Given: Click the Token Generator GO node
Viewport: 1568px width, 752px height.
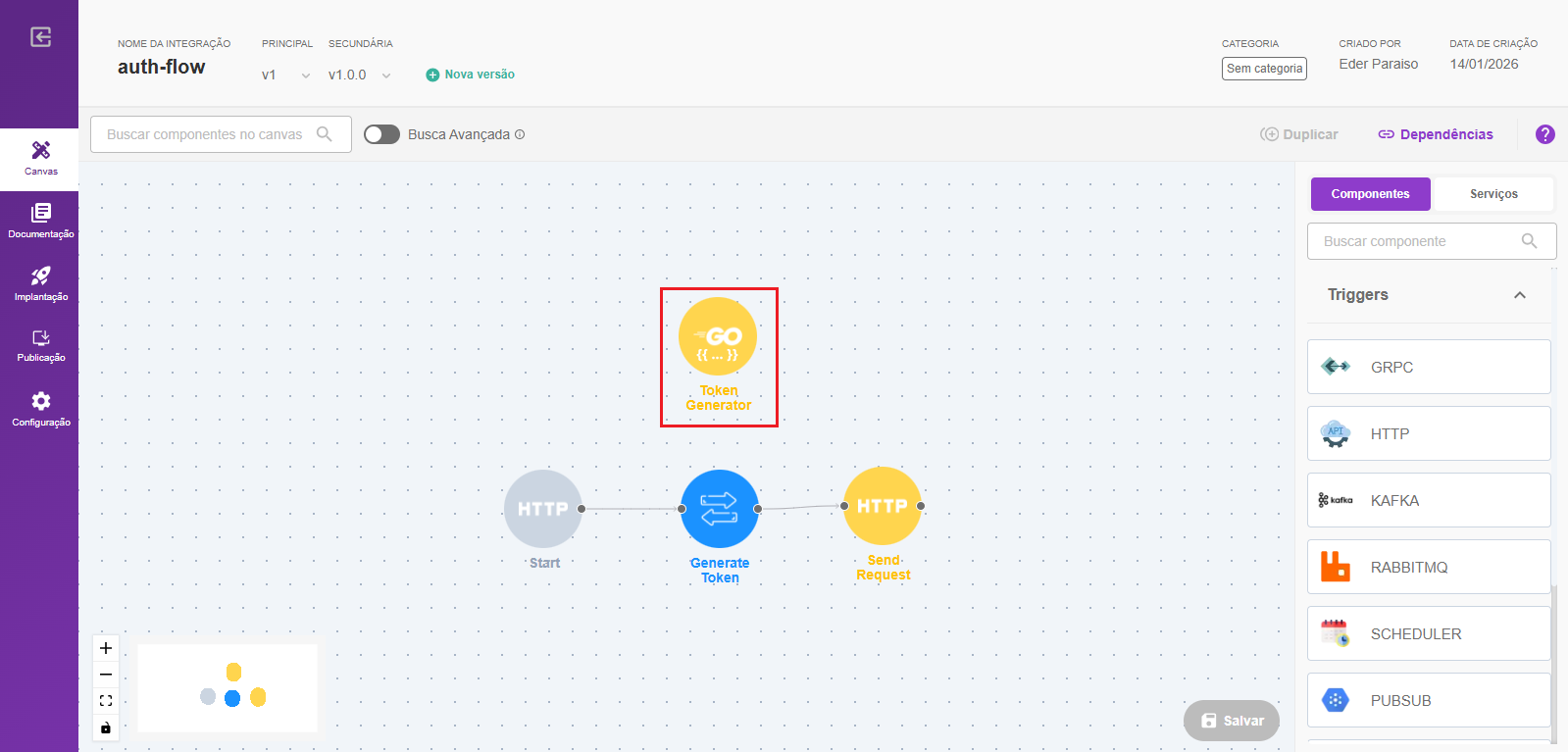Looking at the screenshot, I should [718, 337].
